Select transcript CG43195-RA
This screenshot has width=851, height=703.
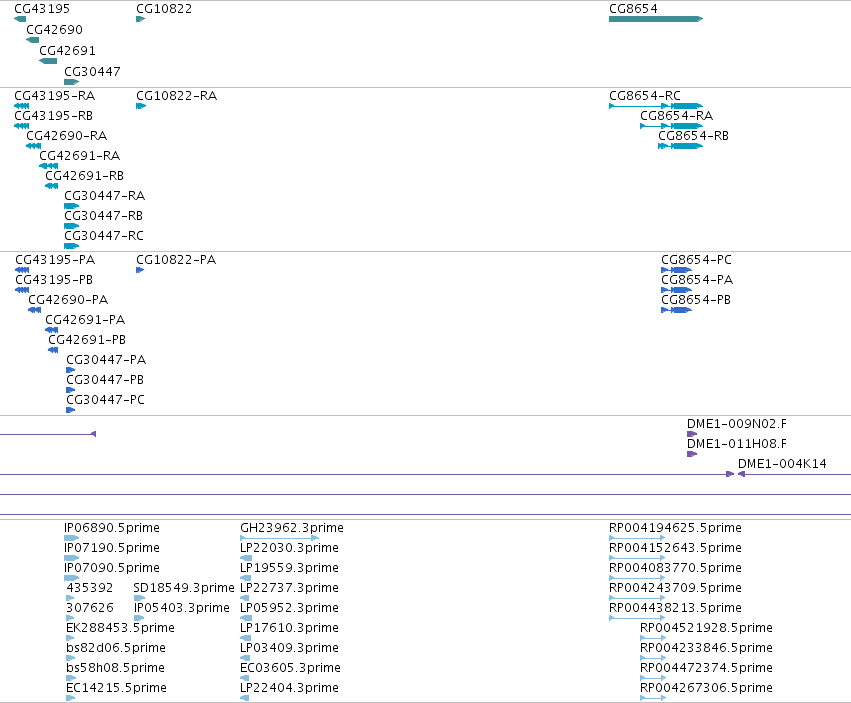[x=55, y=96]
